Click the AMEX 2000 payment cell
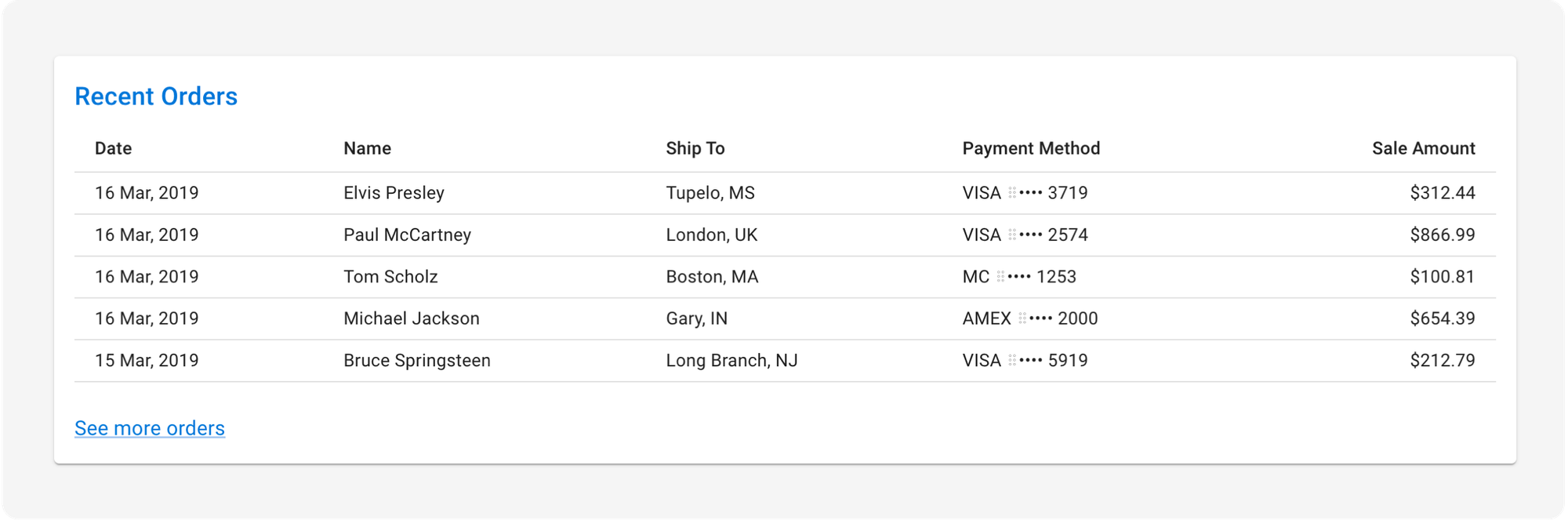 pos(1029,318)
